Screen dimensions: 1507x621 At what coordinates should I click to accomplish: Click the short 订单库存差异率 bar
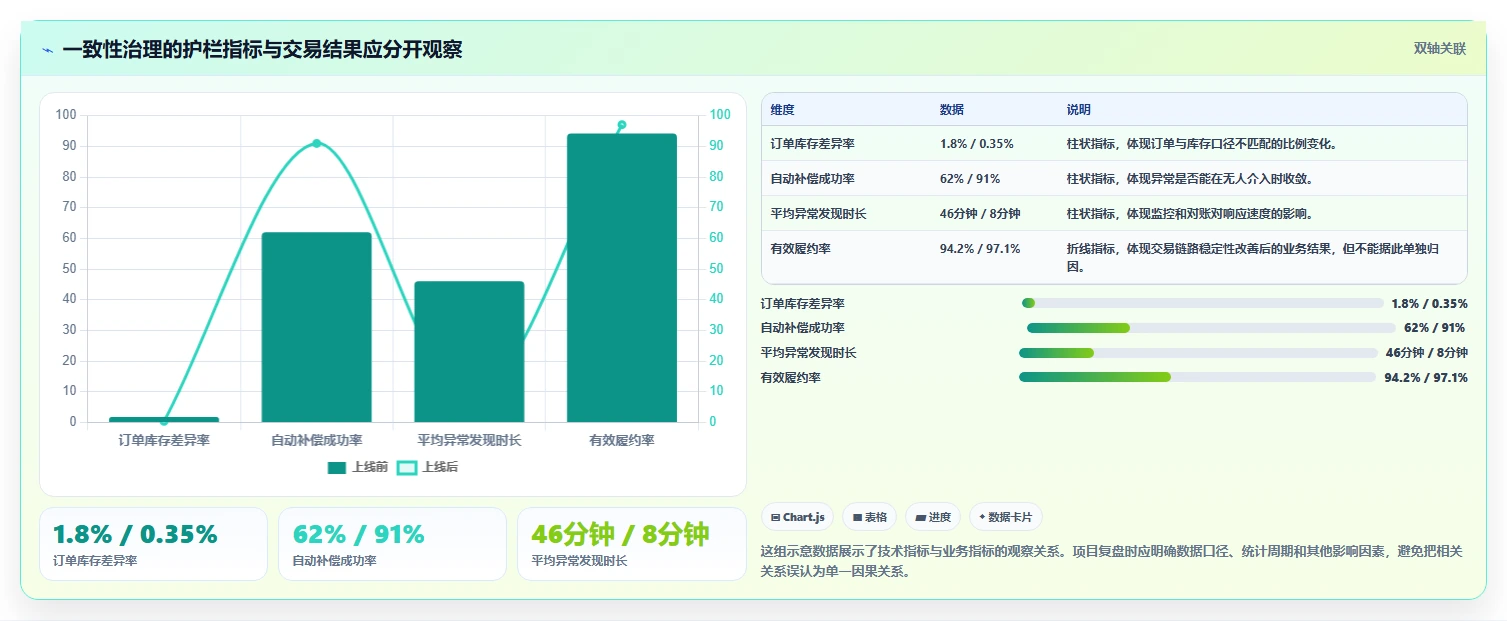(x=164, y=419)
